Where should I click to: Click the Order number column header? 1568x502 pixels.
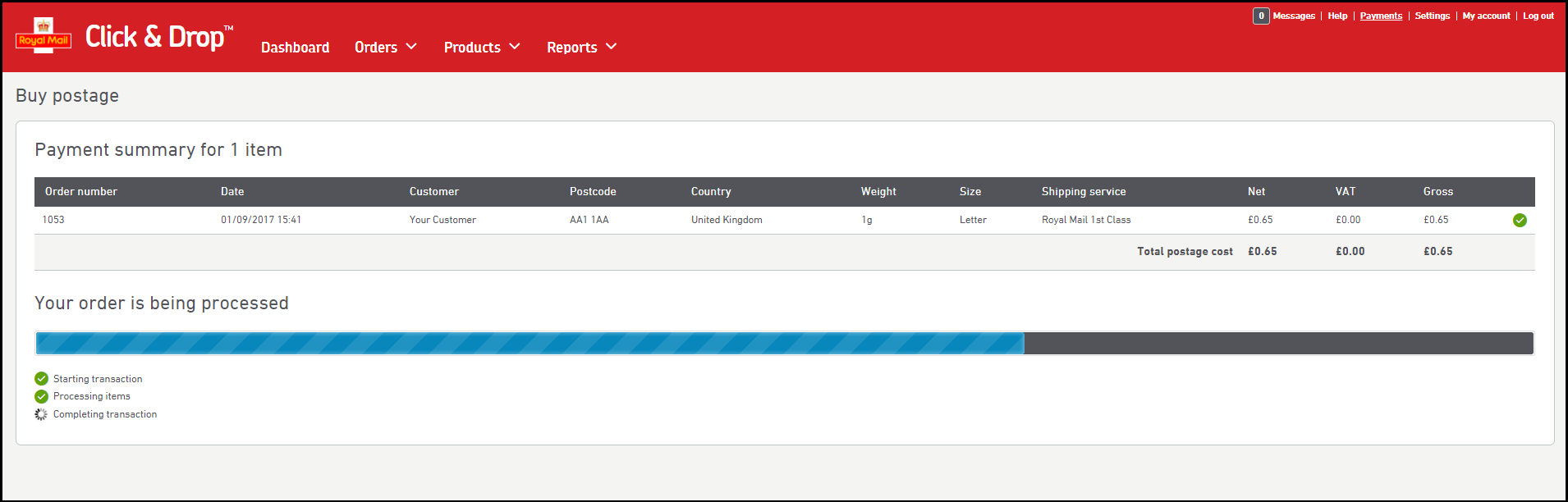point(81,191)
